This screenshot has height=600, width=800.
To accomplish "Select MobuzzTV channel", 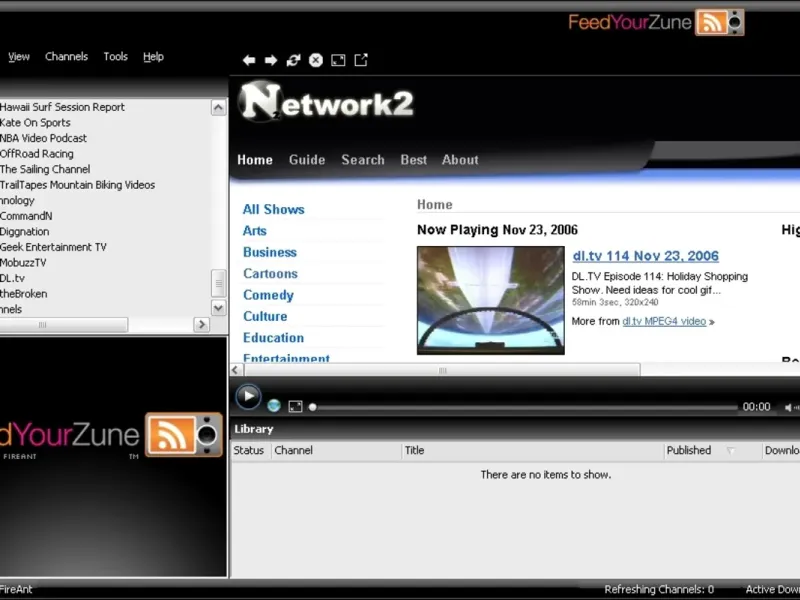I will point(23,263).
